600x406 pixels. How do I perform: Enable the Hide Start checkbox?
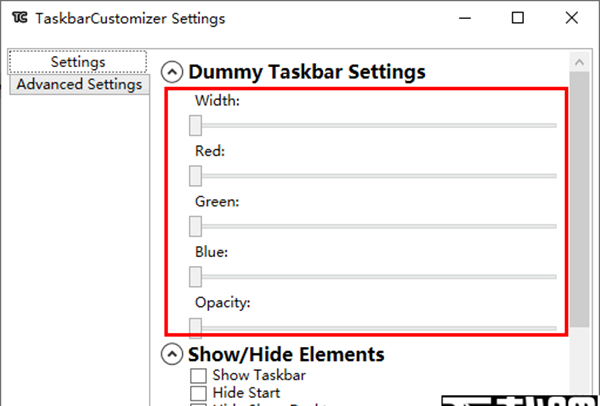pos(198,393)
